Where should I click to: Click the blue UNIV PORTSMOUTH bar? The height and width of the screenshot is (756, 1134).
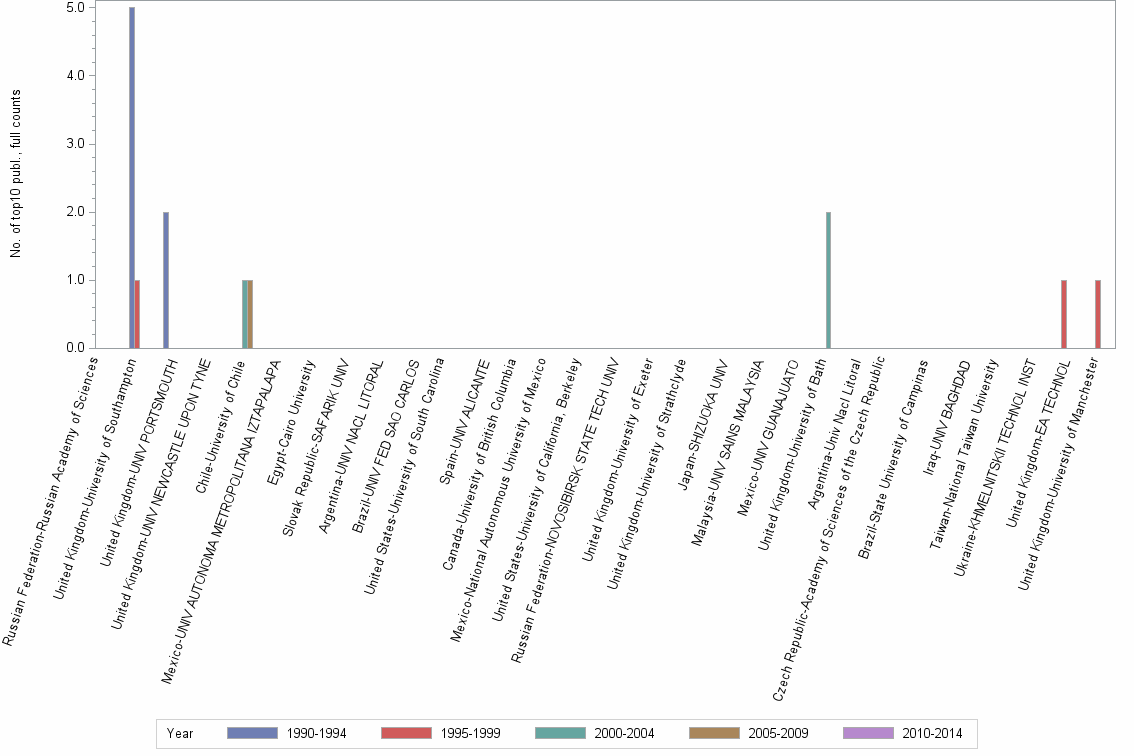tap(164, 280)
